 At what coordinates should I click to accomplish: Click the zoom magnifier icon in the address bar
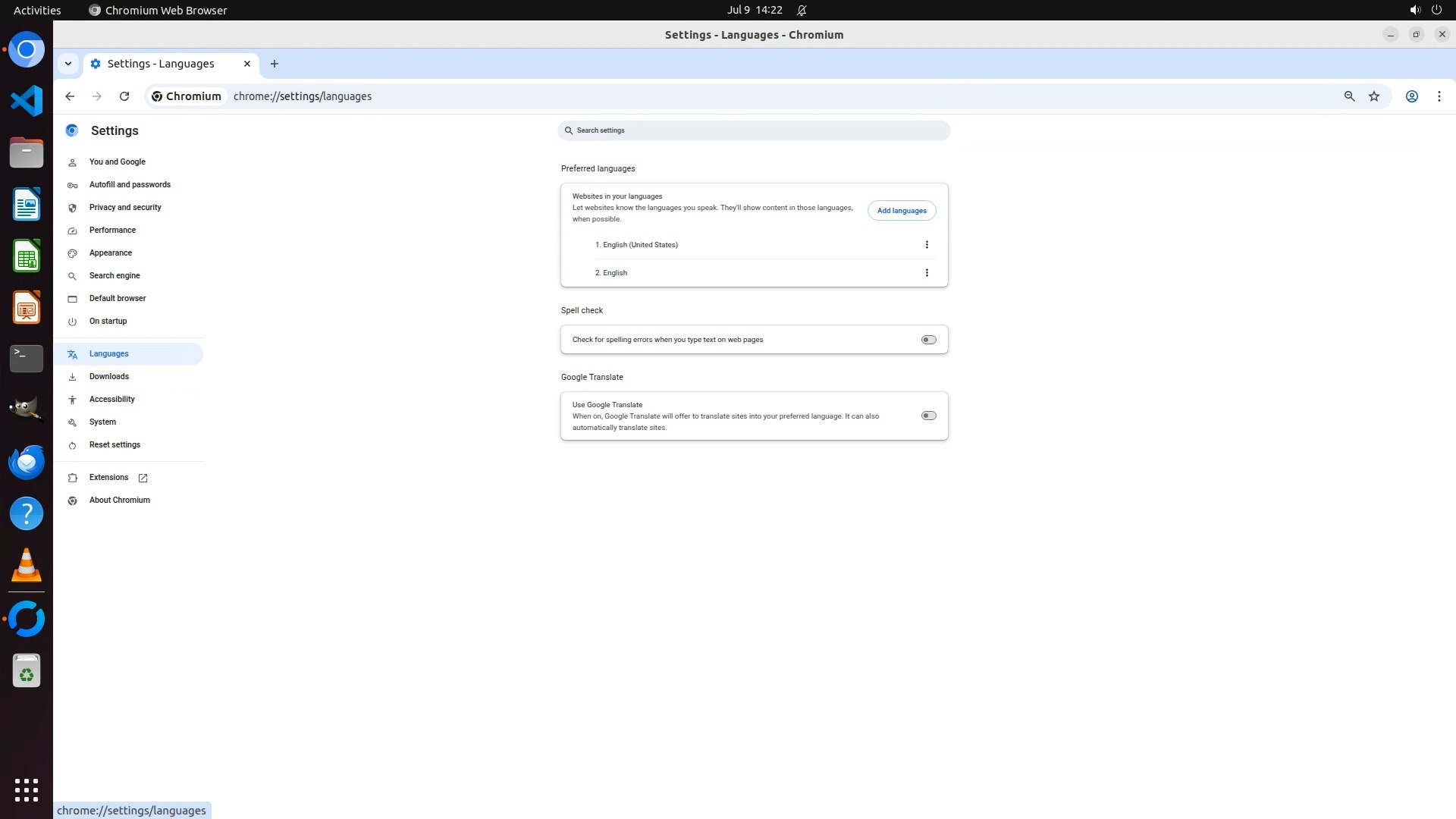1349,96
